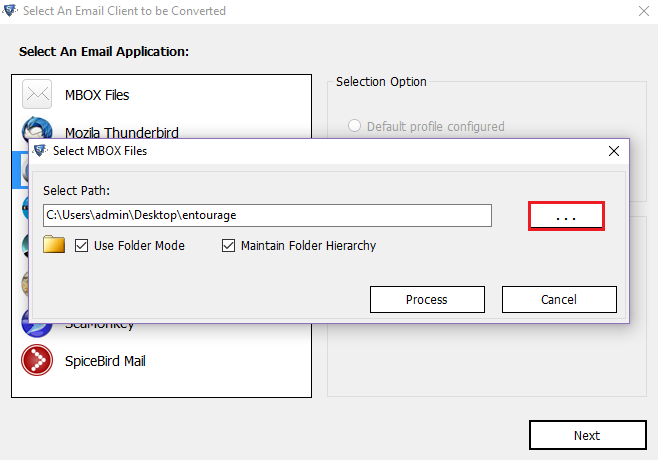Select the MBOX Files list entry text

pos(97,95)
